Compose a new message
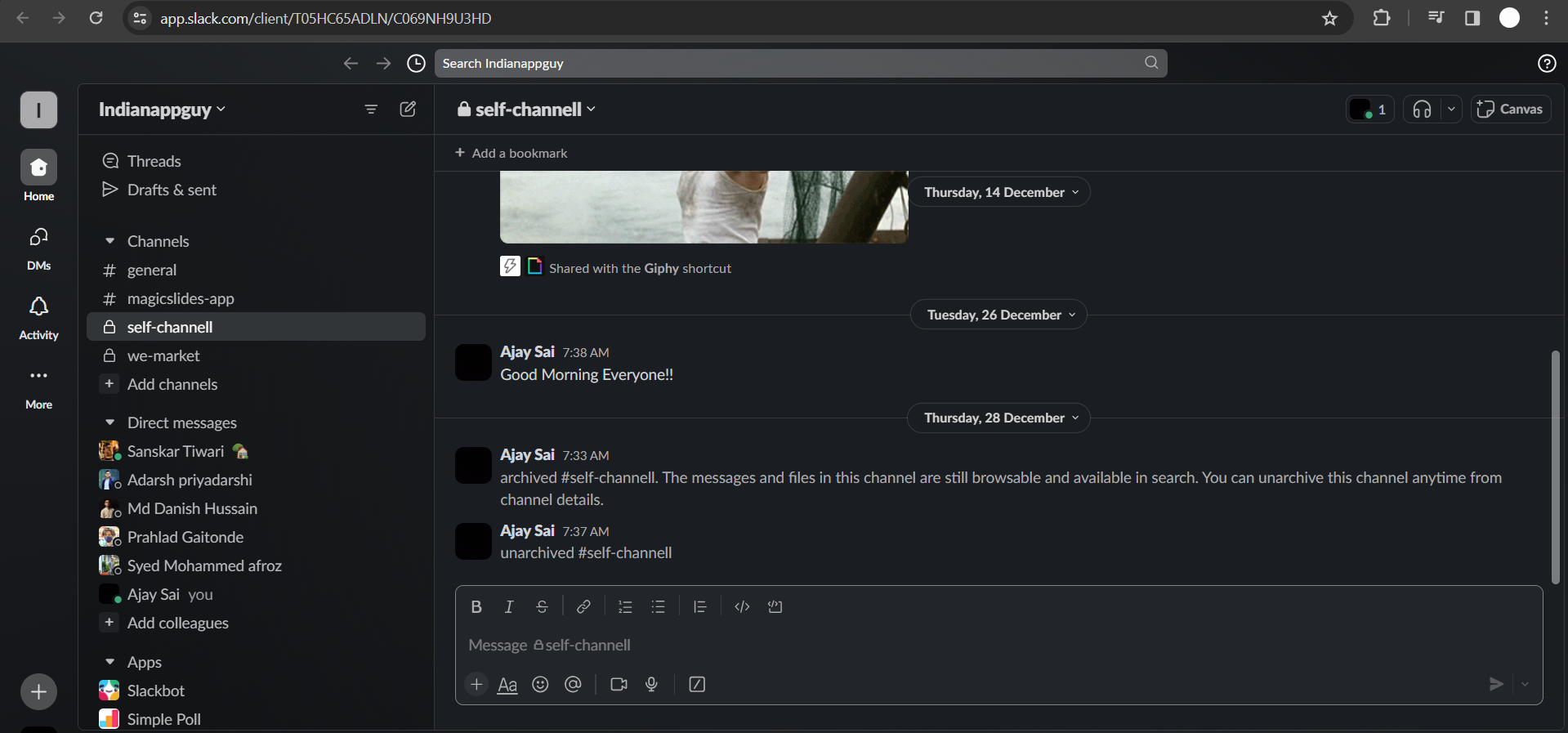Viewport: 1568px width, 733px height. coord(408,109)
